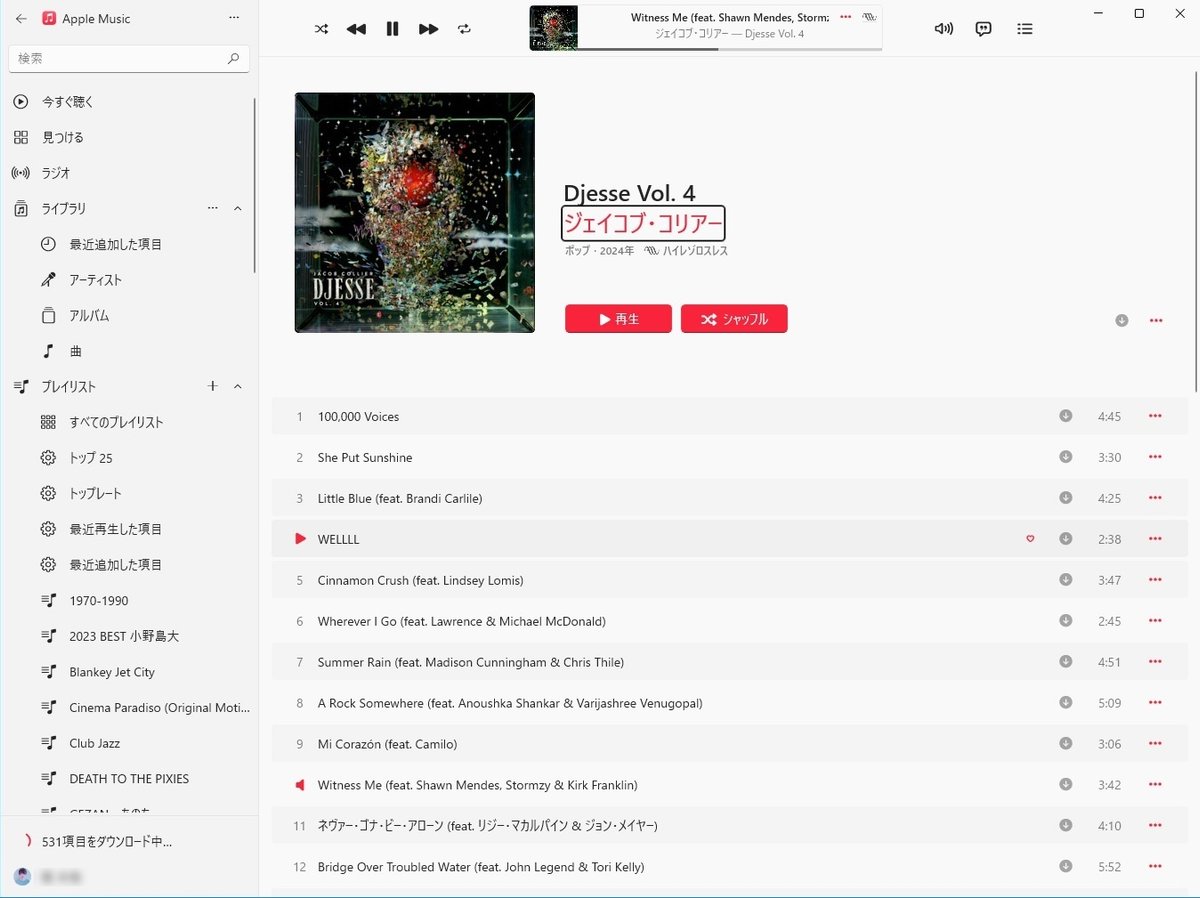The image size is (1200, 898).
Task: Download track Mi Corazón
Action: [x=1066, y=744]
